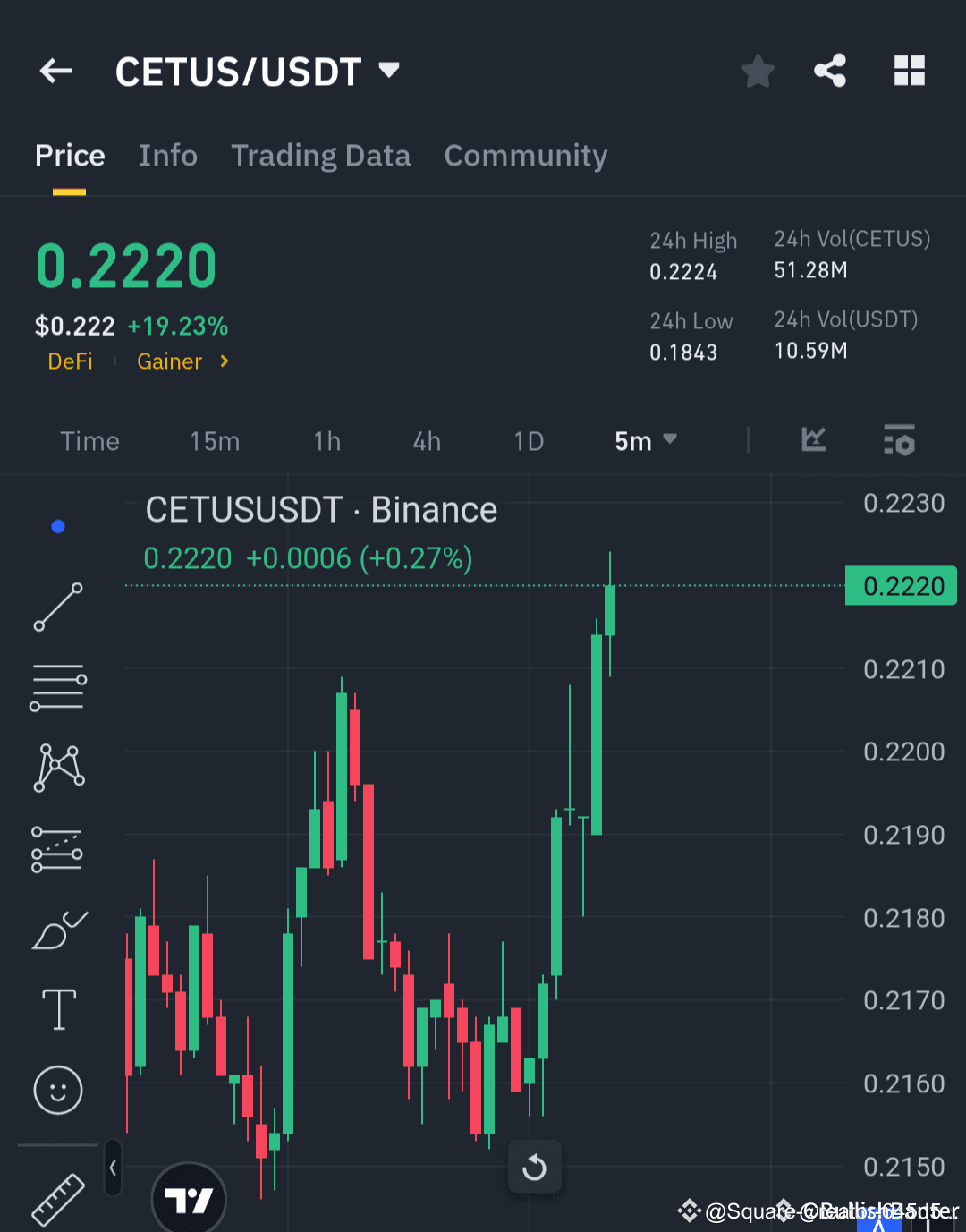Collapse the drawing tools sidebar
966x1232 pixels.
[x=113, y=1168]
